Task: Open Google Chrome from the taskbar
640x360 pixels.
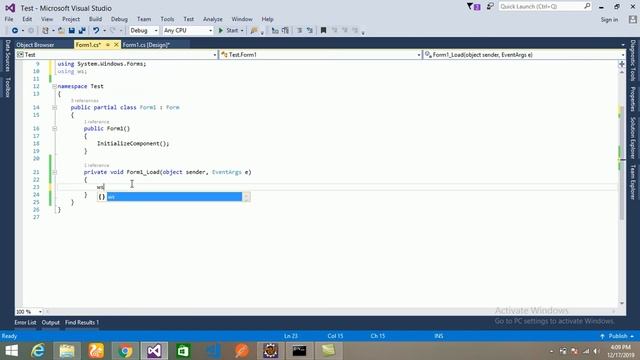Action: click(125, 351)
